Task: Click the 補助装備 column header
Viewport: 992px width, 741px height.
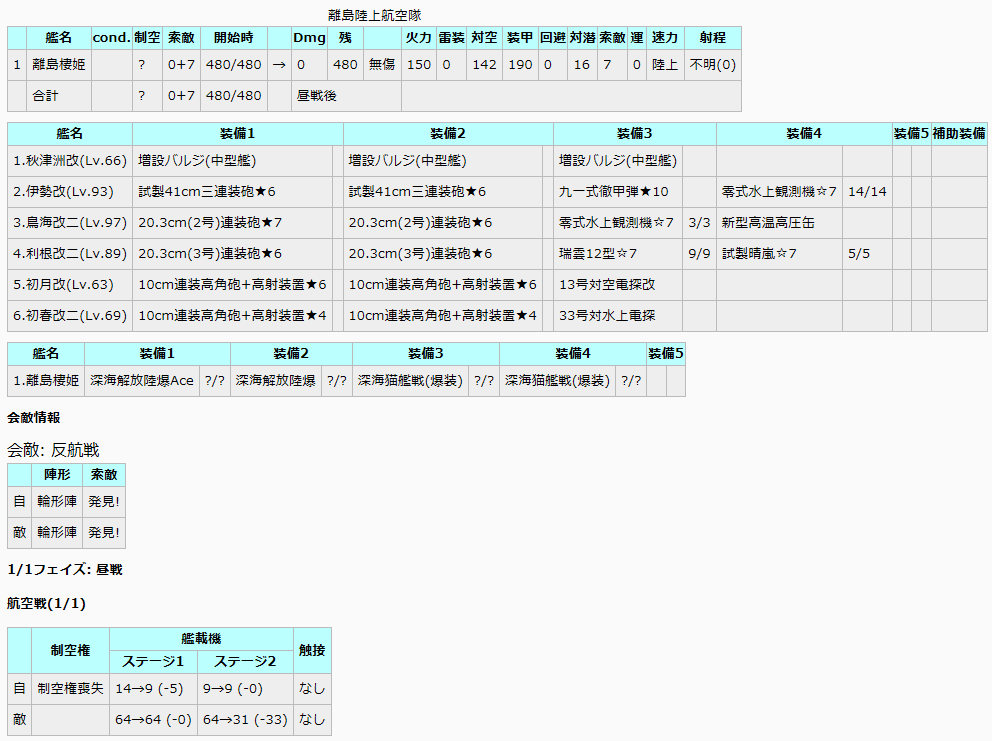Action: [958, 133]
